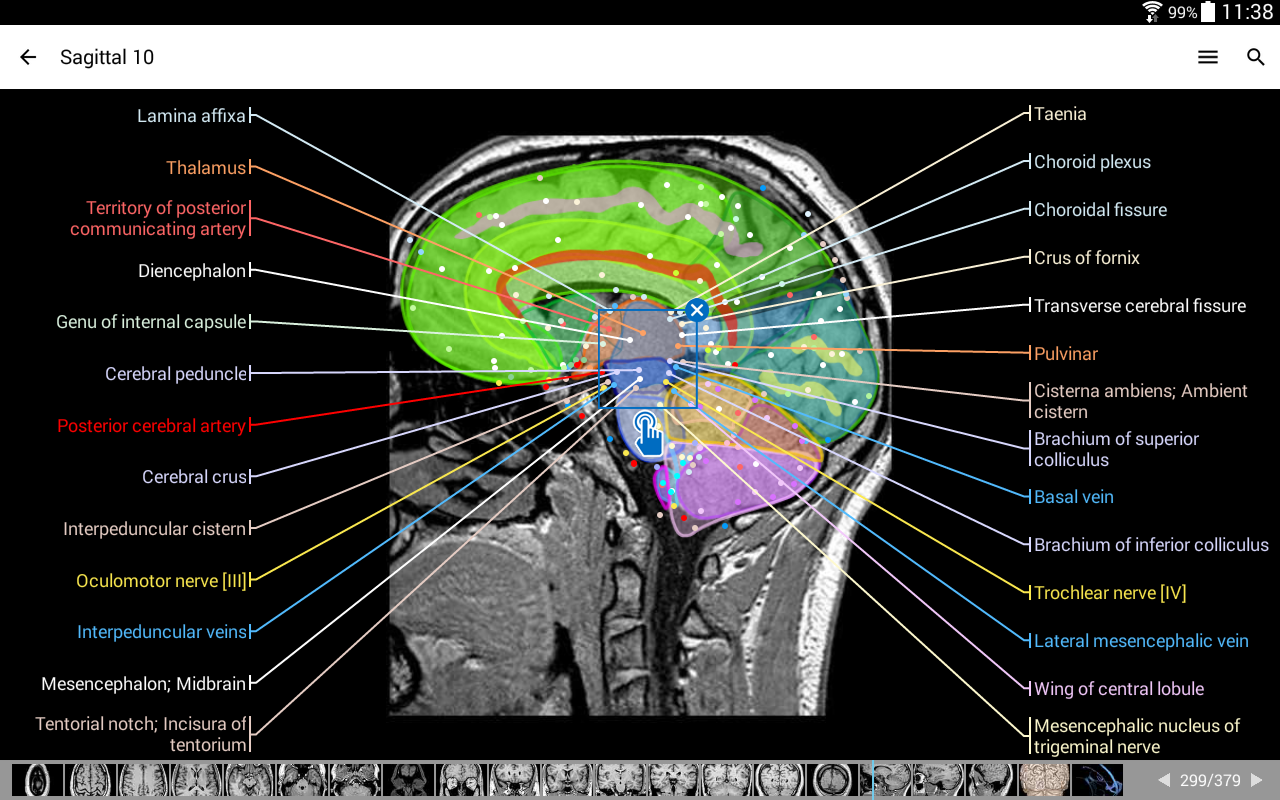The image size is (1280, 800).
Task: Select Brachium of inferior colliculus label
Action: (1151, 545)
